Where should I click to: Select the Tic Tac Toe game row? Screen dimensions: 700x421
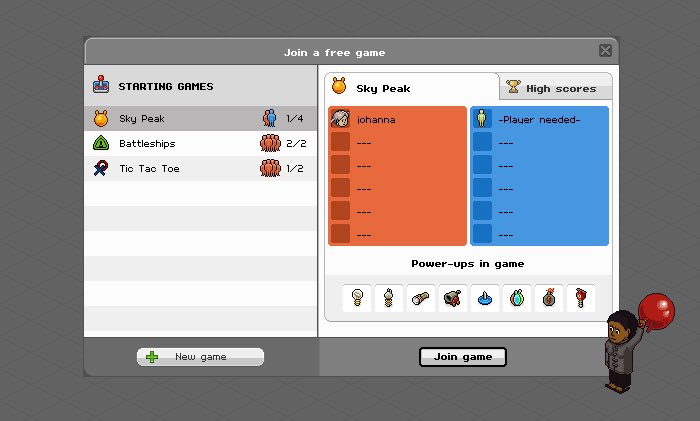(x=200, y=168)
